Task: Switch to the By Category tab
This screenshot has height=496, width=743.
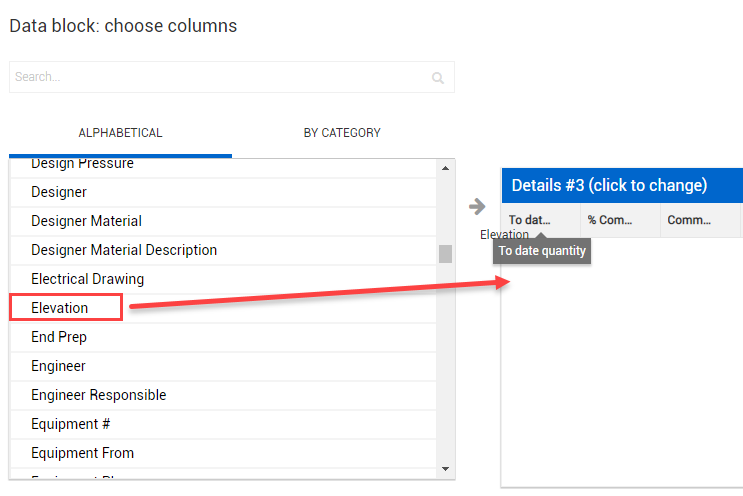Action: [x=342, y=133]
